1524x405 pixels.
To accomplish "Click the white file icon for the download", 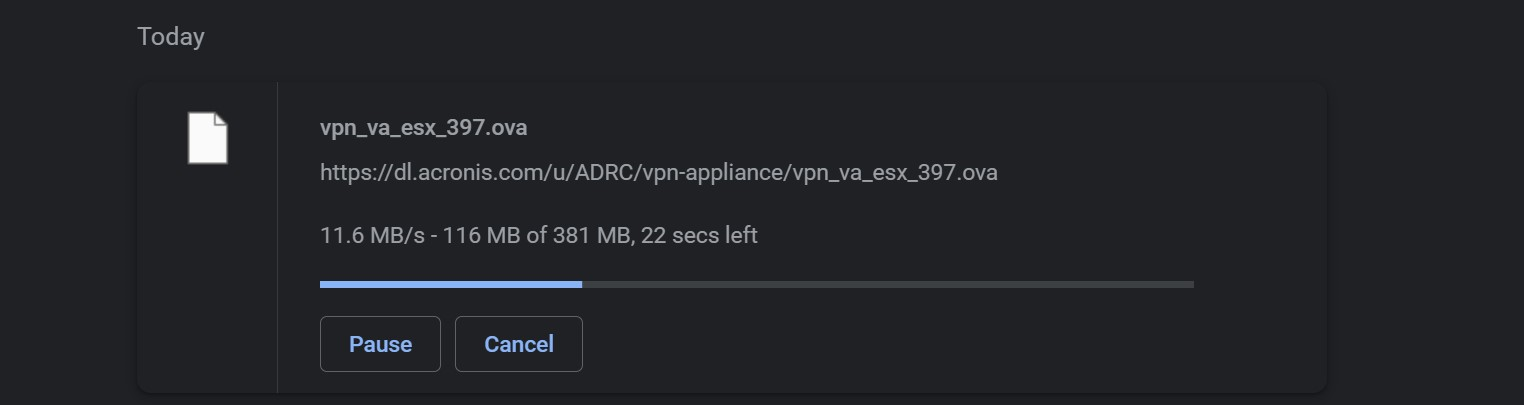I will [208, 138].
